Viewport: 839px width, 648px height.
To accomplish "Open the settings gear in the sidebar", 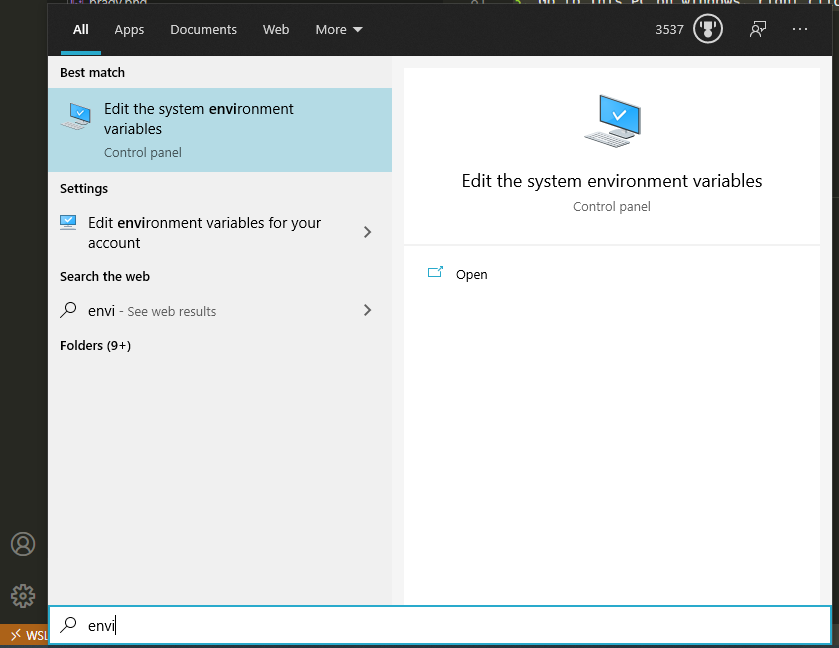I will click(22, 596).
